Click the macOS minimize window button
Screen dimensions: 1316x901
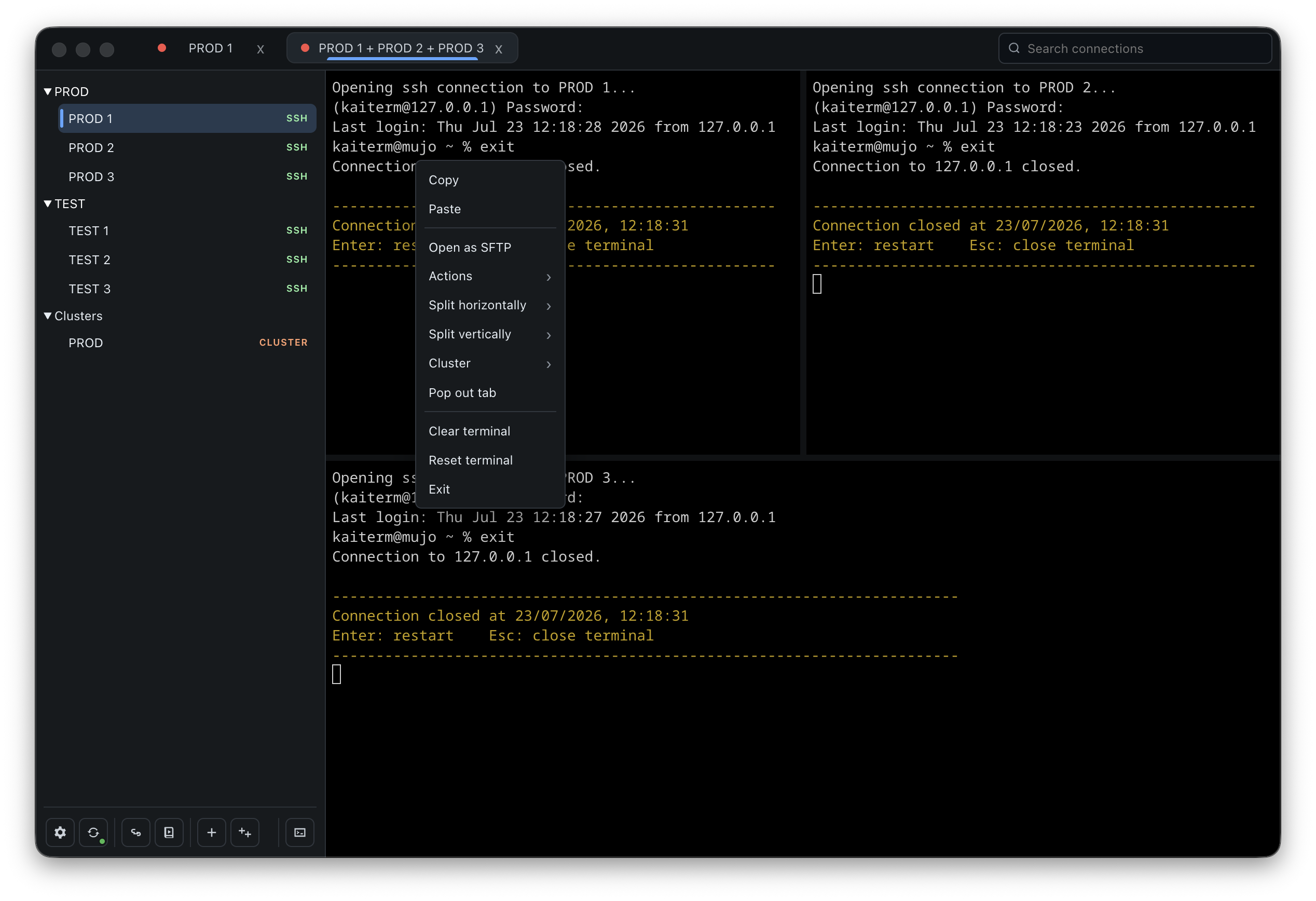[x=83, y=49]
